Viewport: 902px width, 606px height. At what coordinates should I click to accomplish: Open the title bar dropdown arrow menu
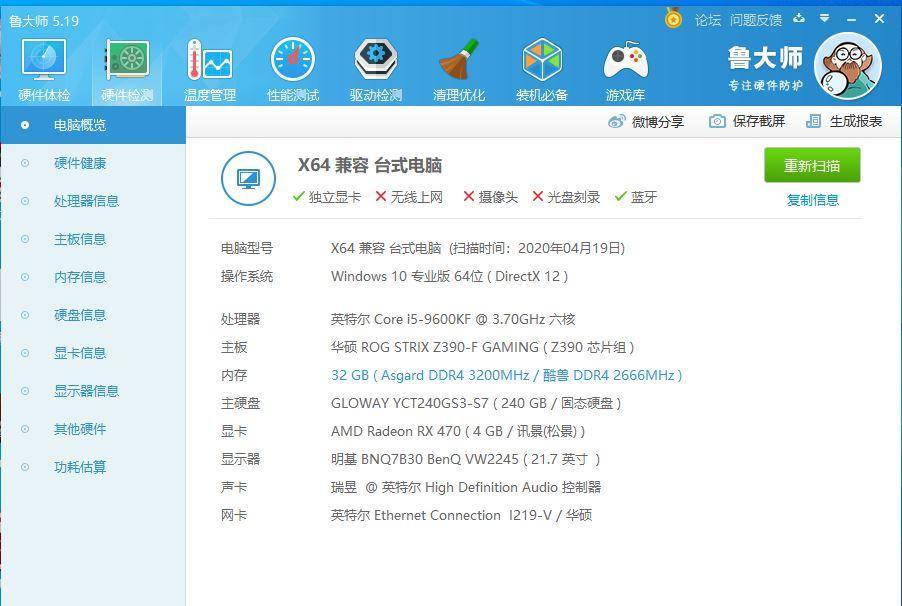[823, 18]
